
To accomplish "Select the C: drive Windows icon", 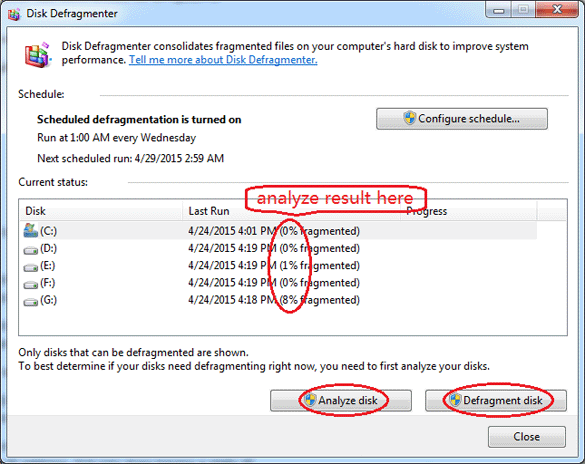I will point(31,231).
